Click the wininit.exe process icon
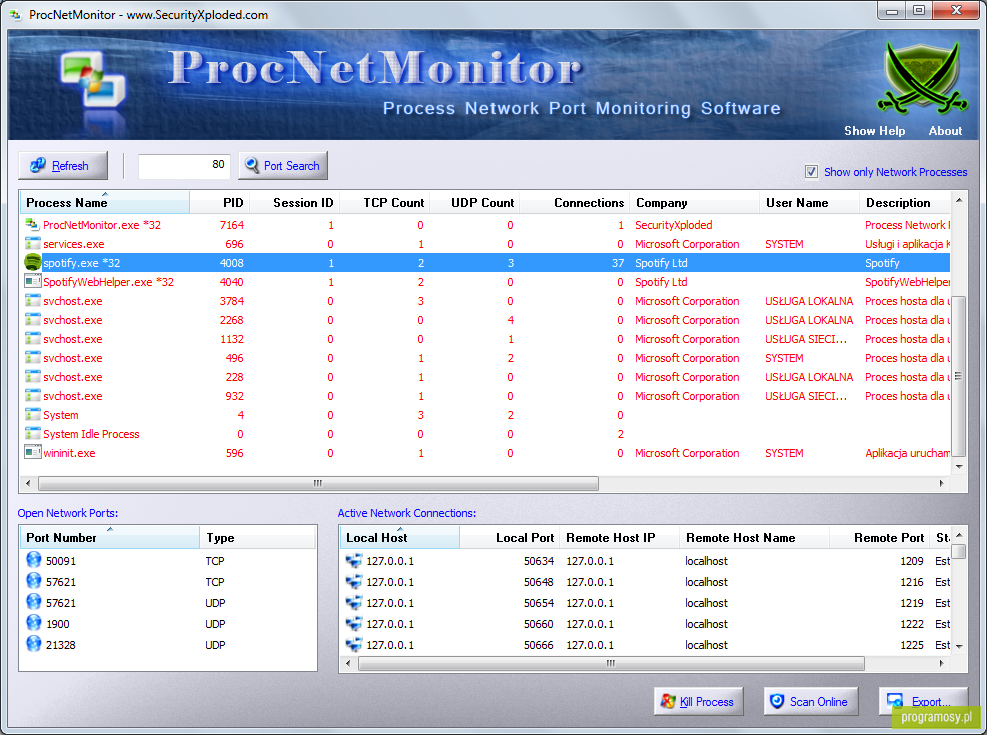Screen dimensions: 987x735 [x=32, y=452]
